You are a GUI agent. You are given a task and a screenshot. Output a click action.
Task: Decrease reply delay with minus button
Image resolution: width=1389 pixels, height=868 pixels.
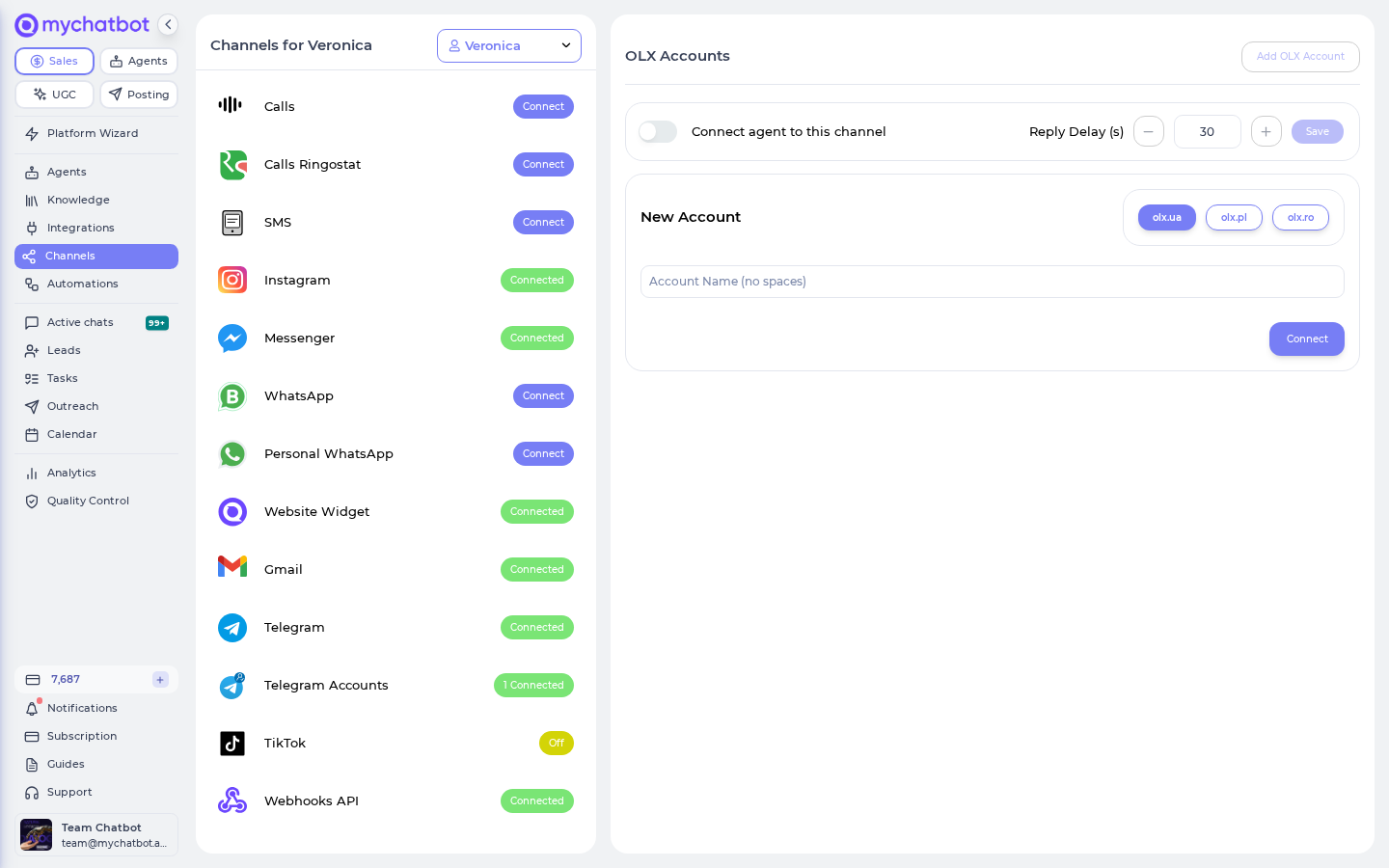pos(1149,132)
